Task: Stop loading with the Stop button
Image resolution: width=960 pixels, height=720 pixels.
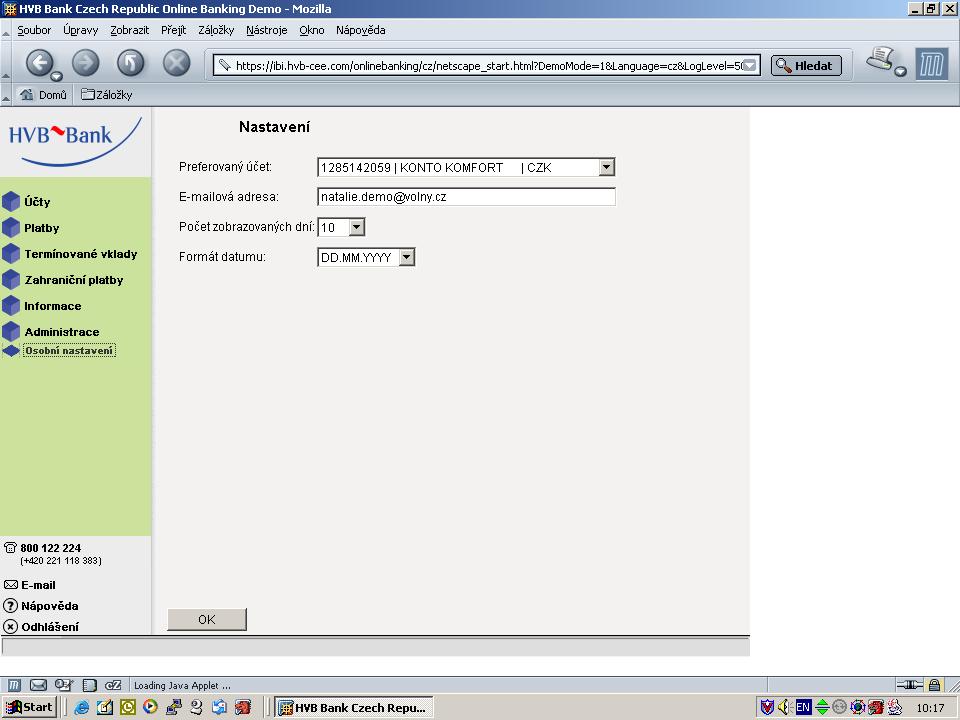Action: pos(176,62)
